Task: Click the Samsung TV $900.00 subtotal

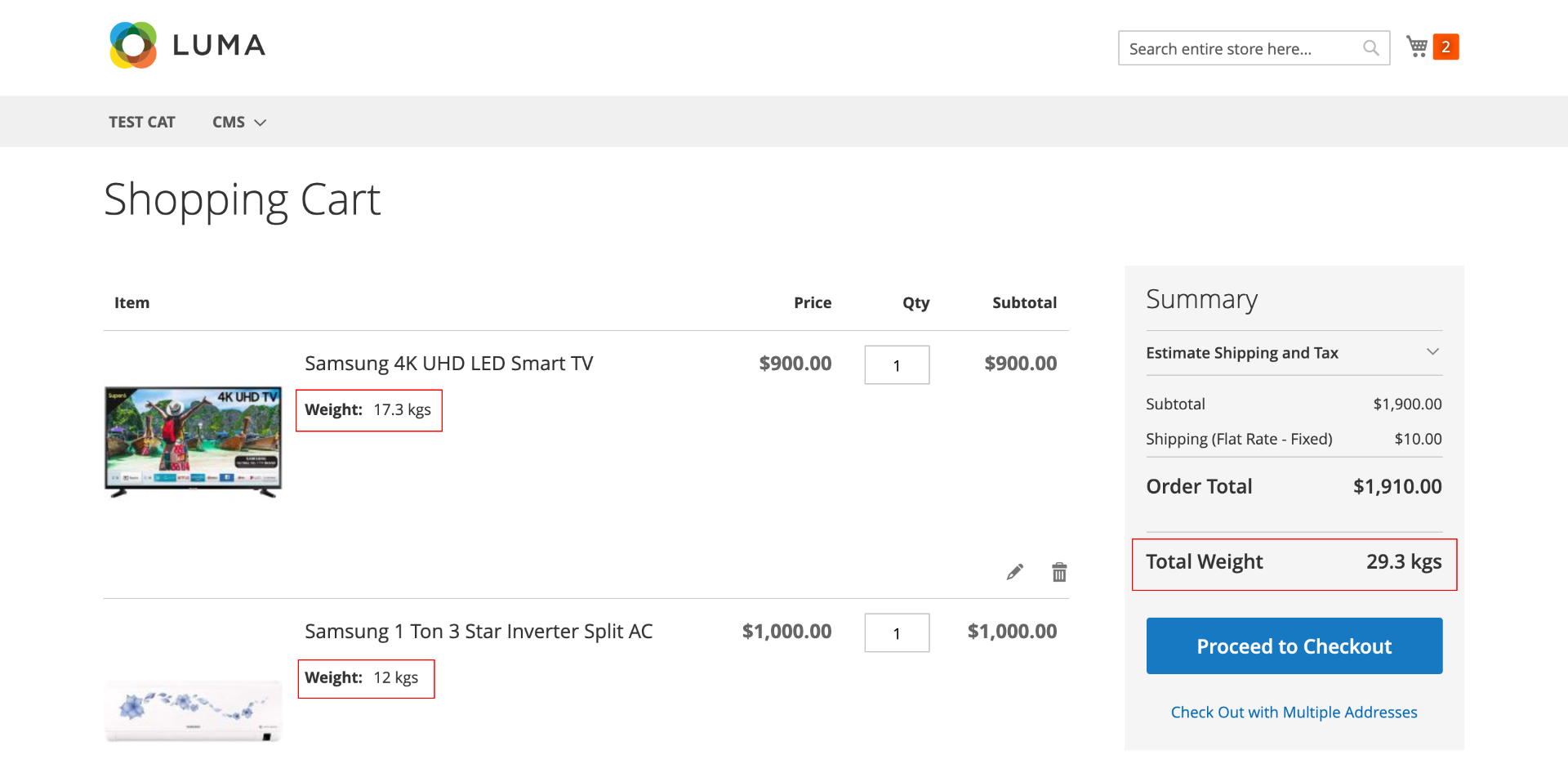Action: point(1020,364)
